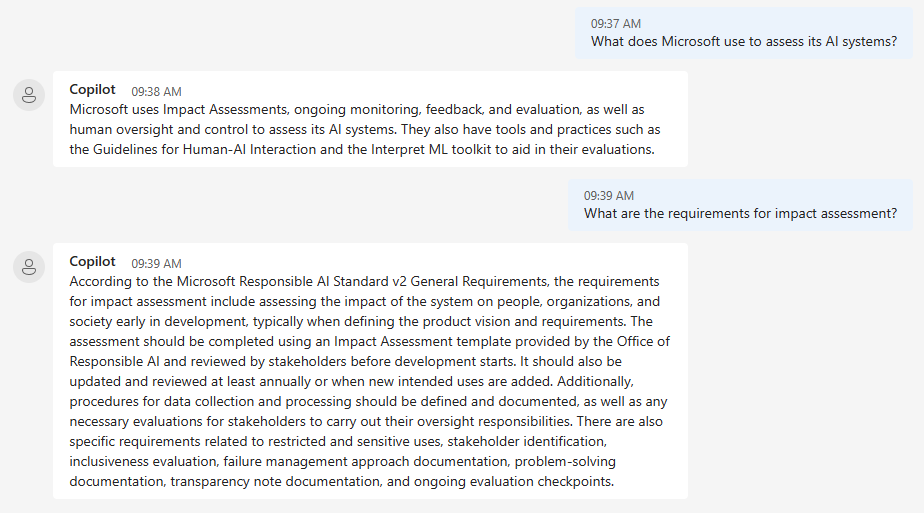
Task: Click the question about impact assessment requirements
Action: tap(740, 214)
